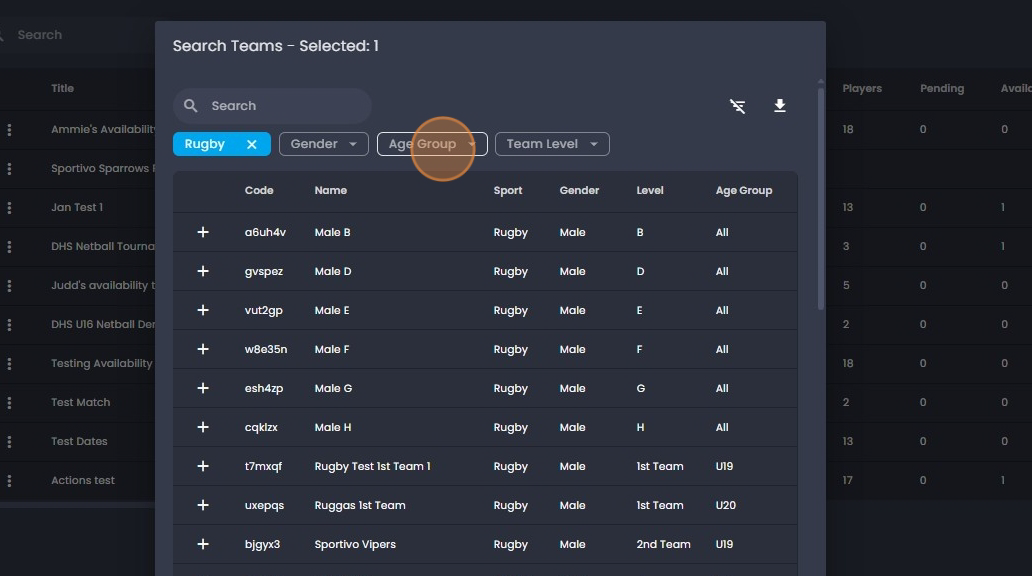Open the Age Group filter dropdown
Viewport: 1032px width, 576px height.
click(x=432, y=144)
